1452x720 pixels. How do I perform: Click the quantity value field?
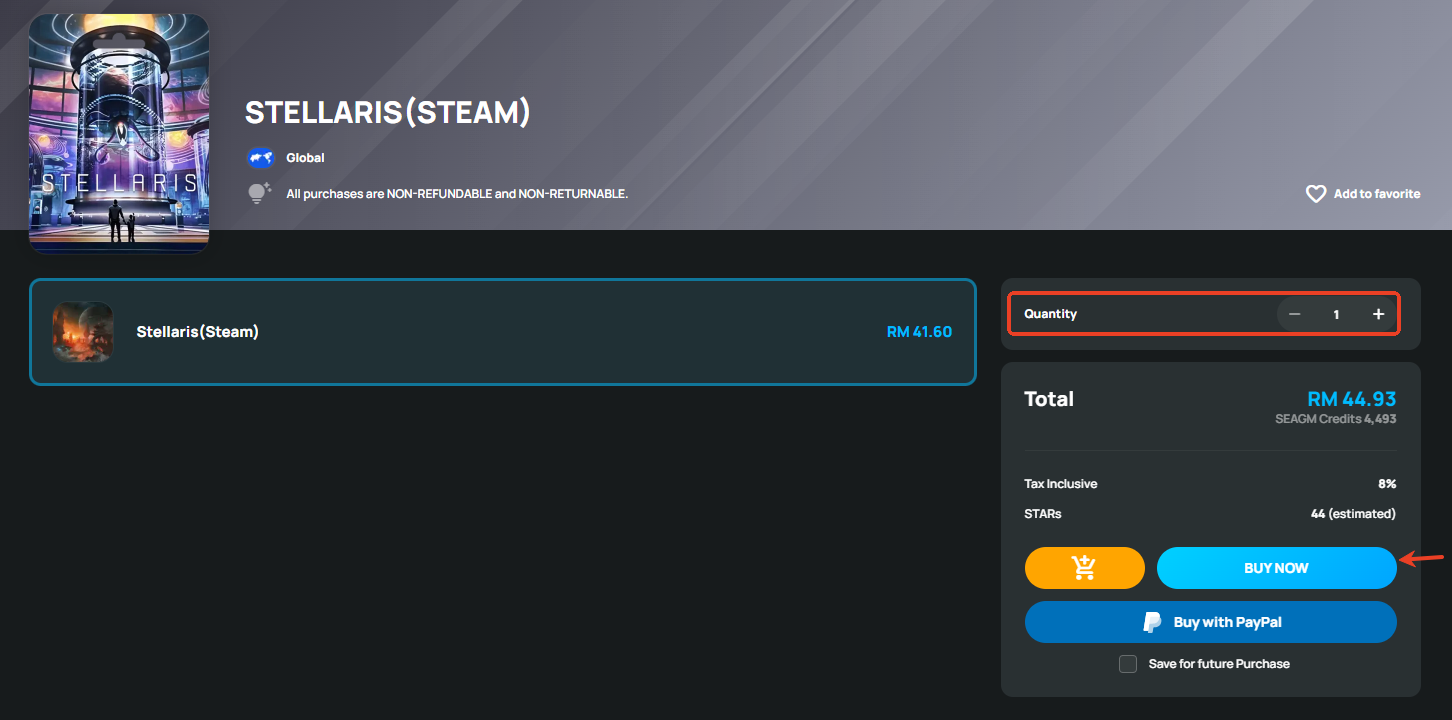coord(1336,314)
